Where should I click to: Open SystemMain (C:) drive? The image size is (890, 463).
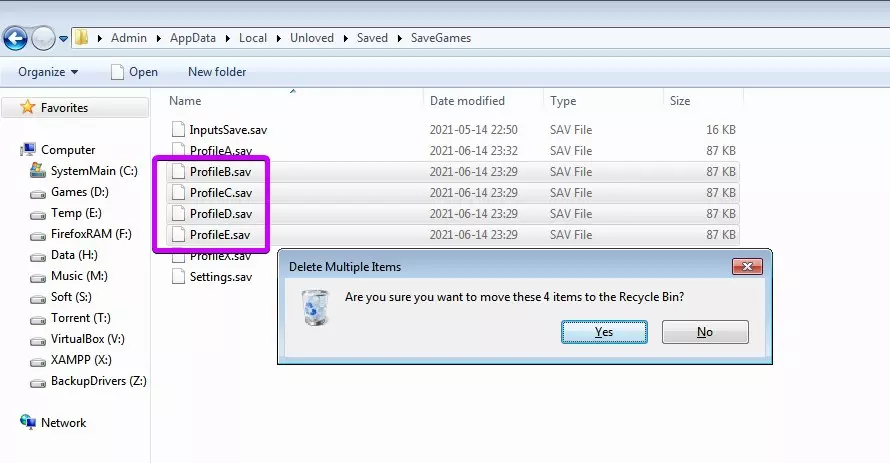94,171
